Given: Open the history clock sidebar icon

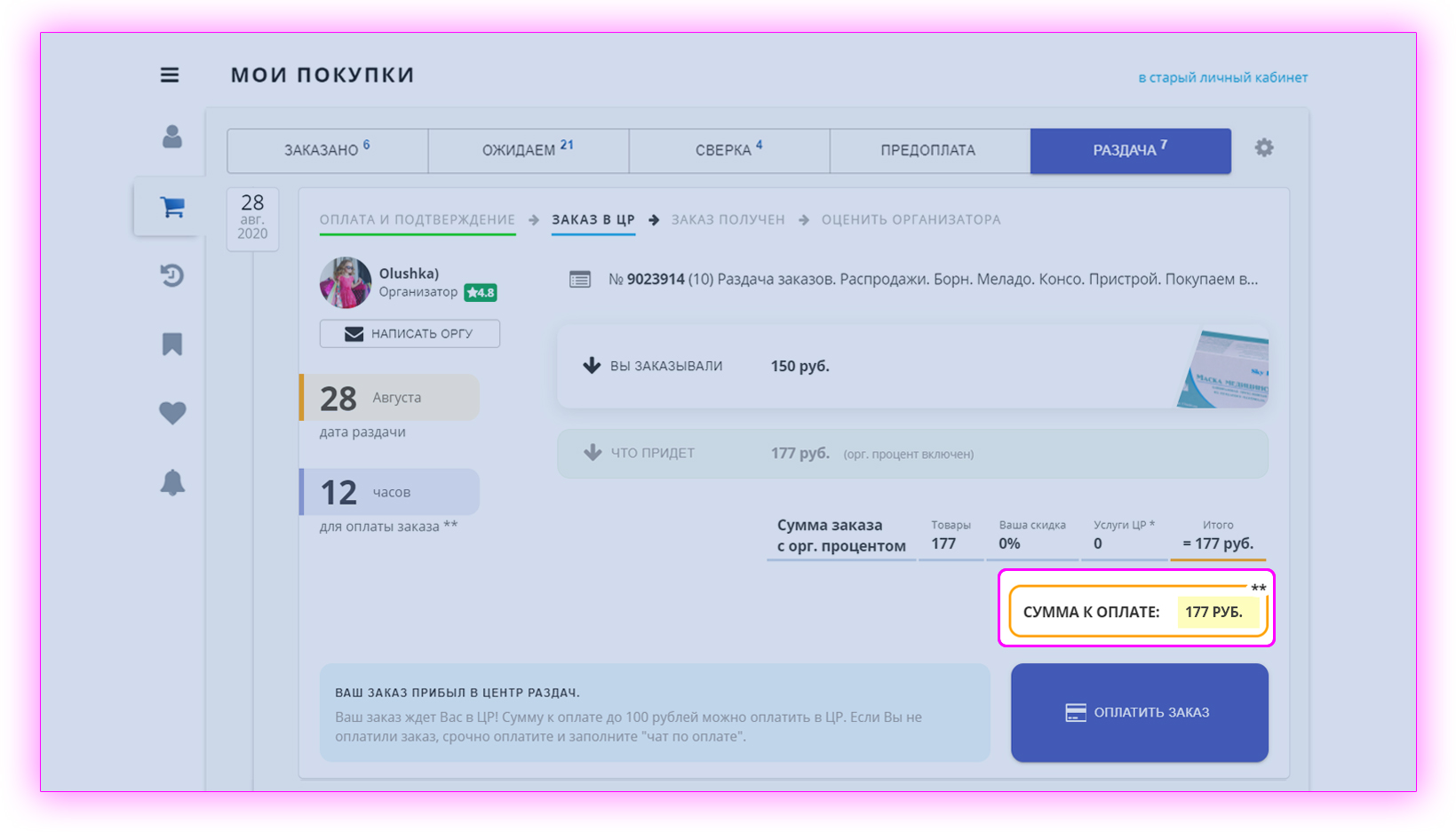Looking at the screenshot, I should 172,275.
